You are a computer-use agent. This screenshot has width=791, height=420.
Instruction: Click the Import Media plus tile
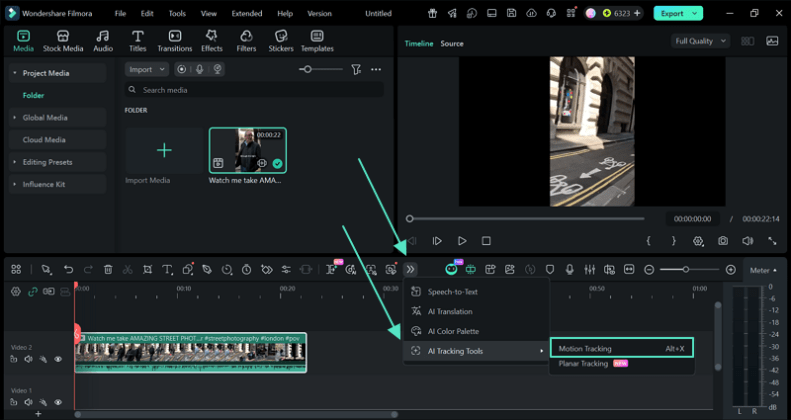click(x=164, y=150)
